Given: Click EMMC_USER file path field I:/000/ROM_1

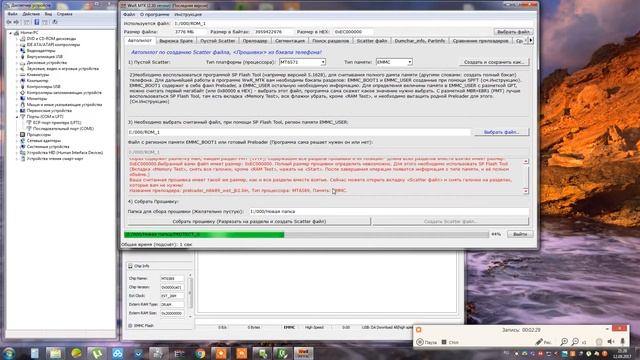Looking at the screenshot, I should (299, 132).
